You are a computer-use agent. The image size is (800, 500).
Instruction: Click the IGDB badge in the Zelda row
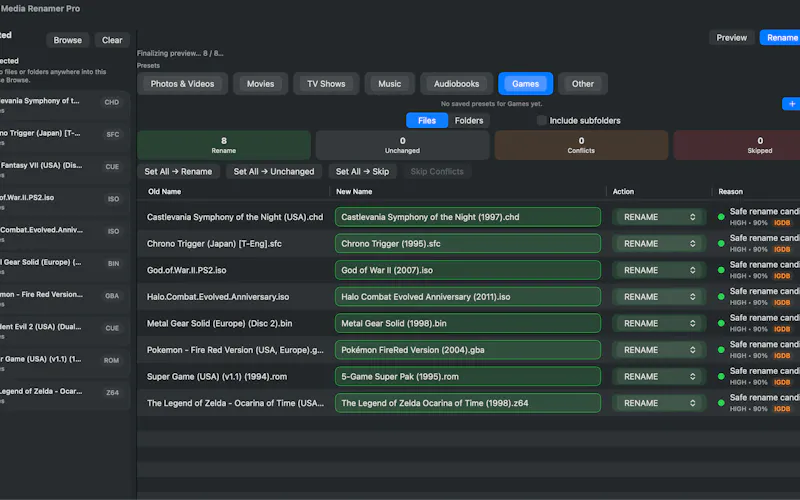point(782,409)
